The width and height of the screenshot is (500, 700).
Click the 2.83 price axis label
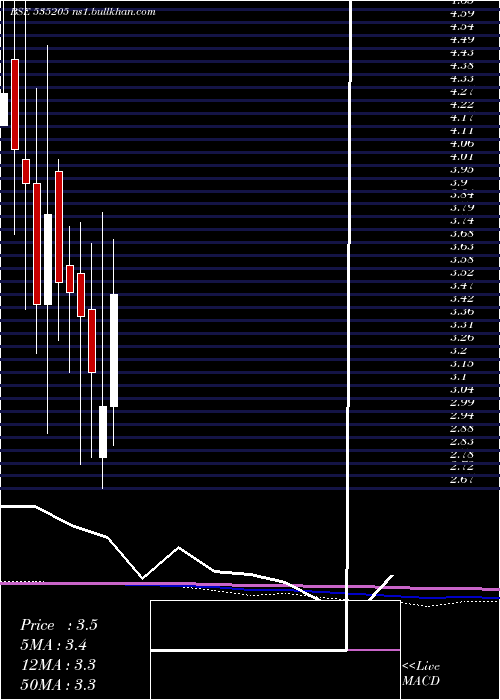click(x=462, y=441)
